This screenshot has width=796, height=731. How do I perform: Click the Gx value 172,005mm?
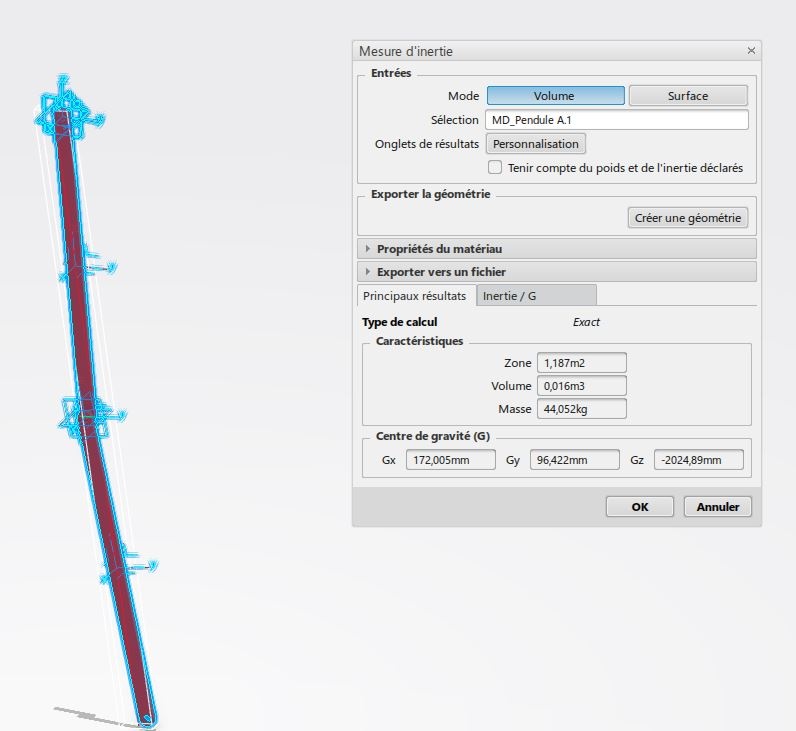451,460
